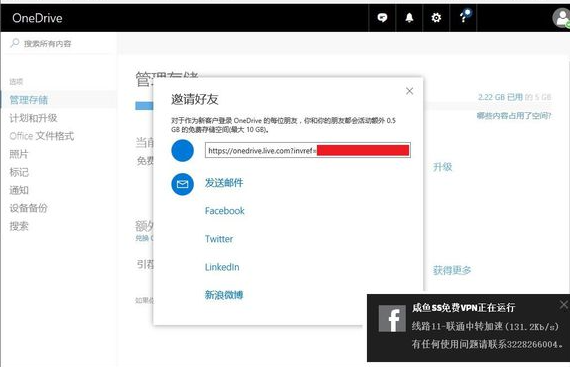The height and width of the screenshot is (367, 570).
Task: Share invite via LinkedIn
Action: (x=222, y=267)
